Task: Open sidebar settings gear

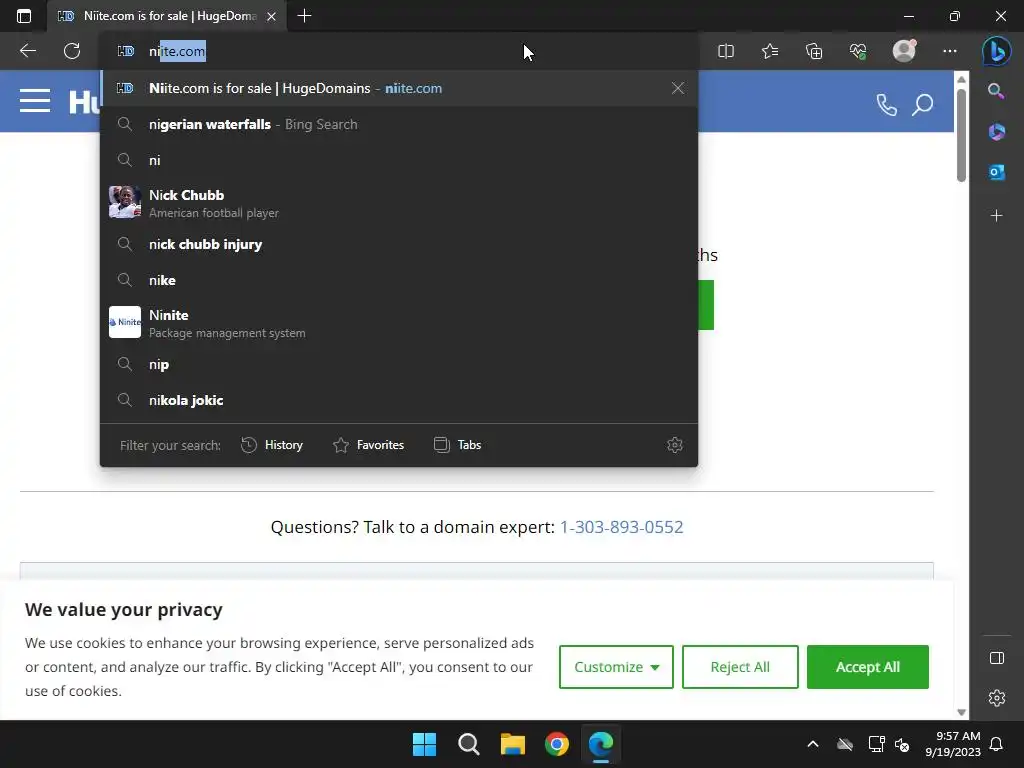Action: click(x=997, y=698)
